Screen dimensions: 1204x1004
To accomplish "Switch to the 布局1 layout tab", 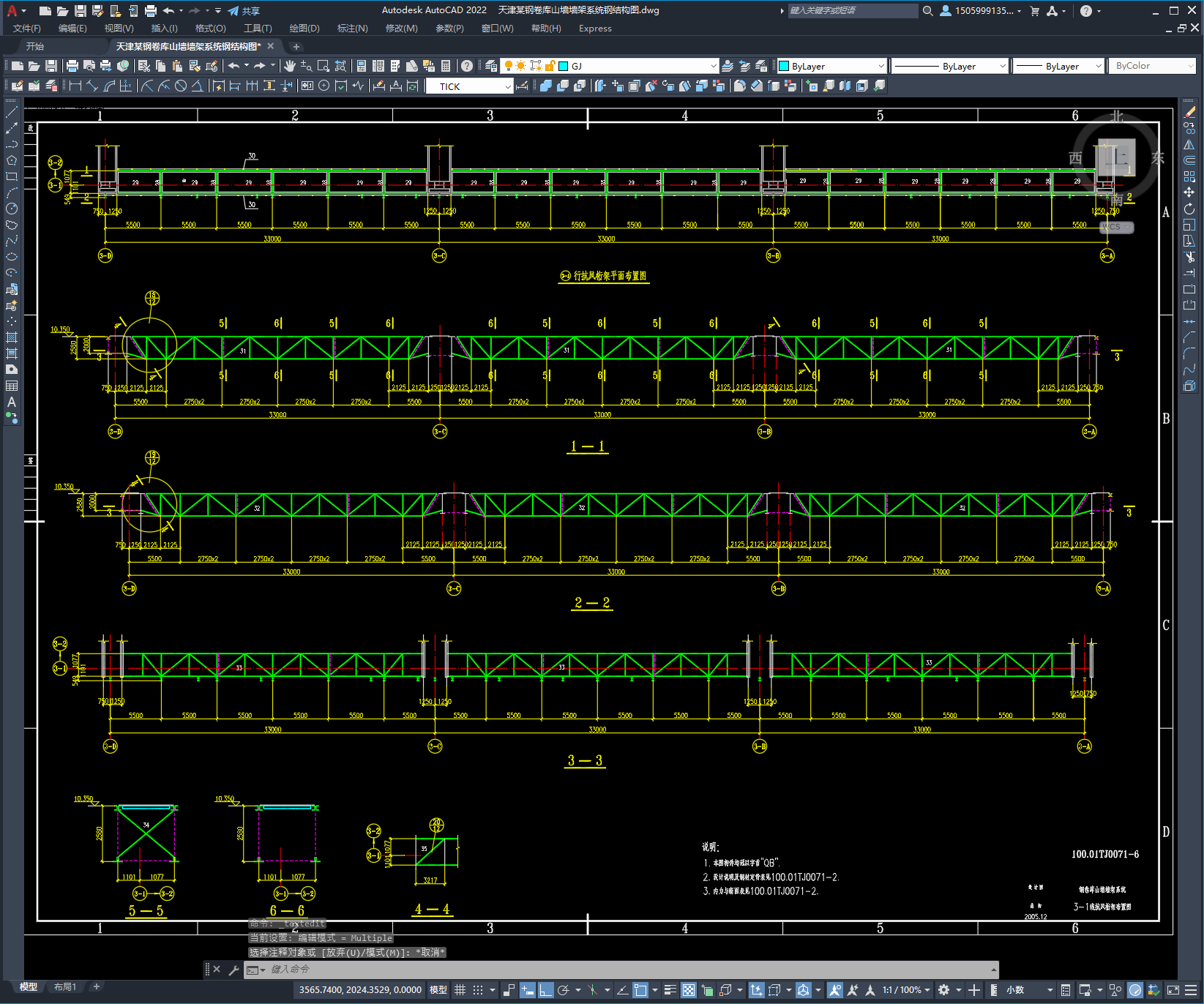I will 65,987.
